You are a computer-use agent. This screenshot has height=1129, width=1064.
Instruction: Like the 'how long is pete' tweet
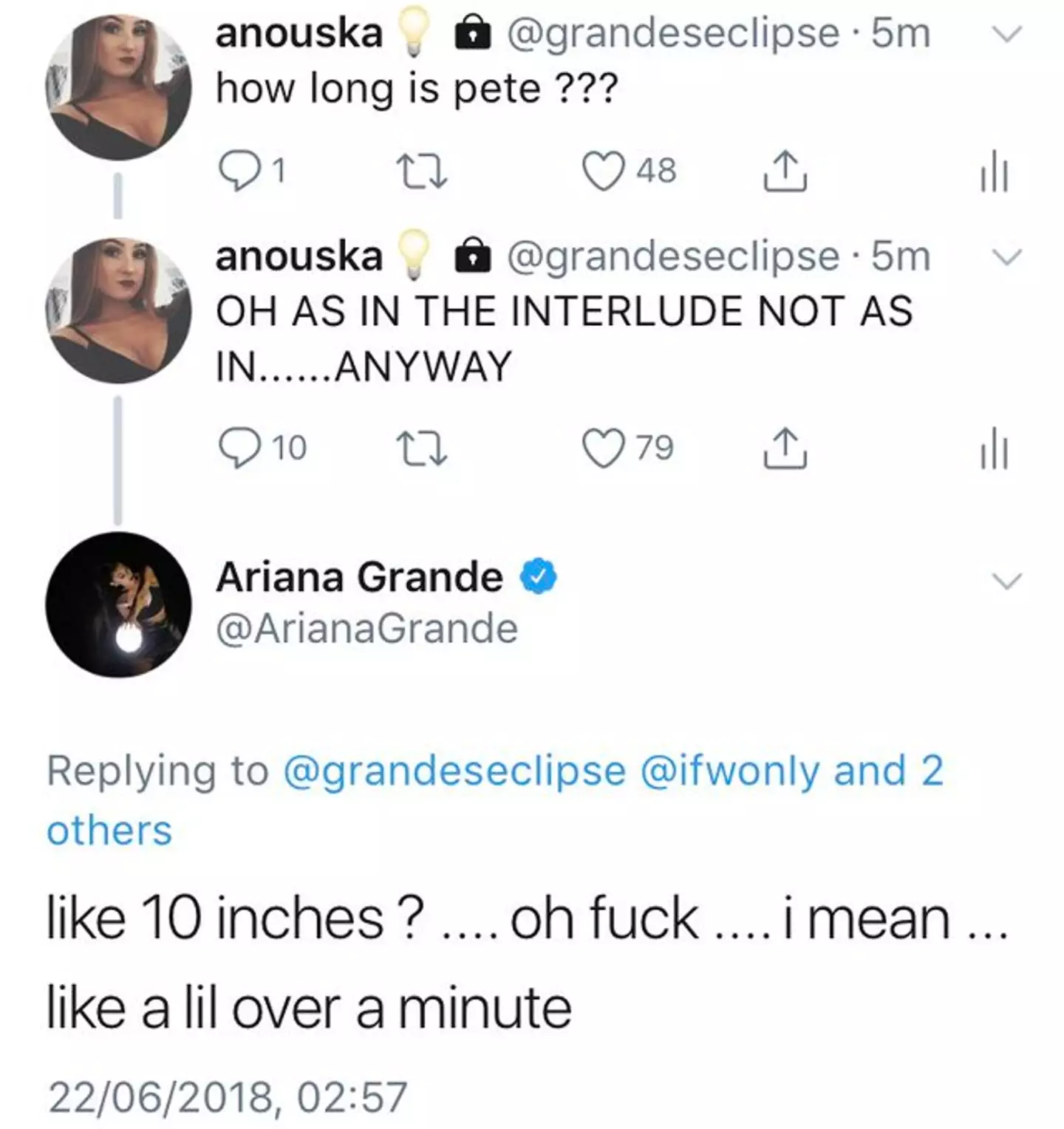click(607, 170)
